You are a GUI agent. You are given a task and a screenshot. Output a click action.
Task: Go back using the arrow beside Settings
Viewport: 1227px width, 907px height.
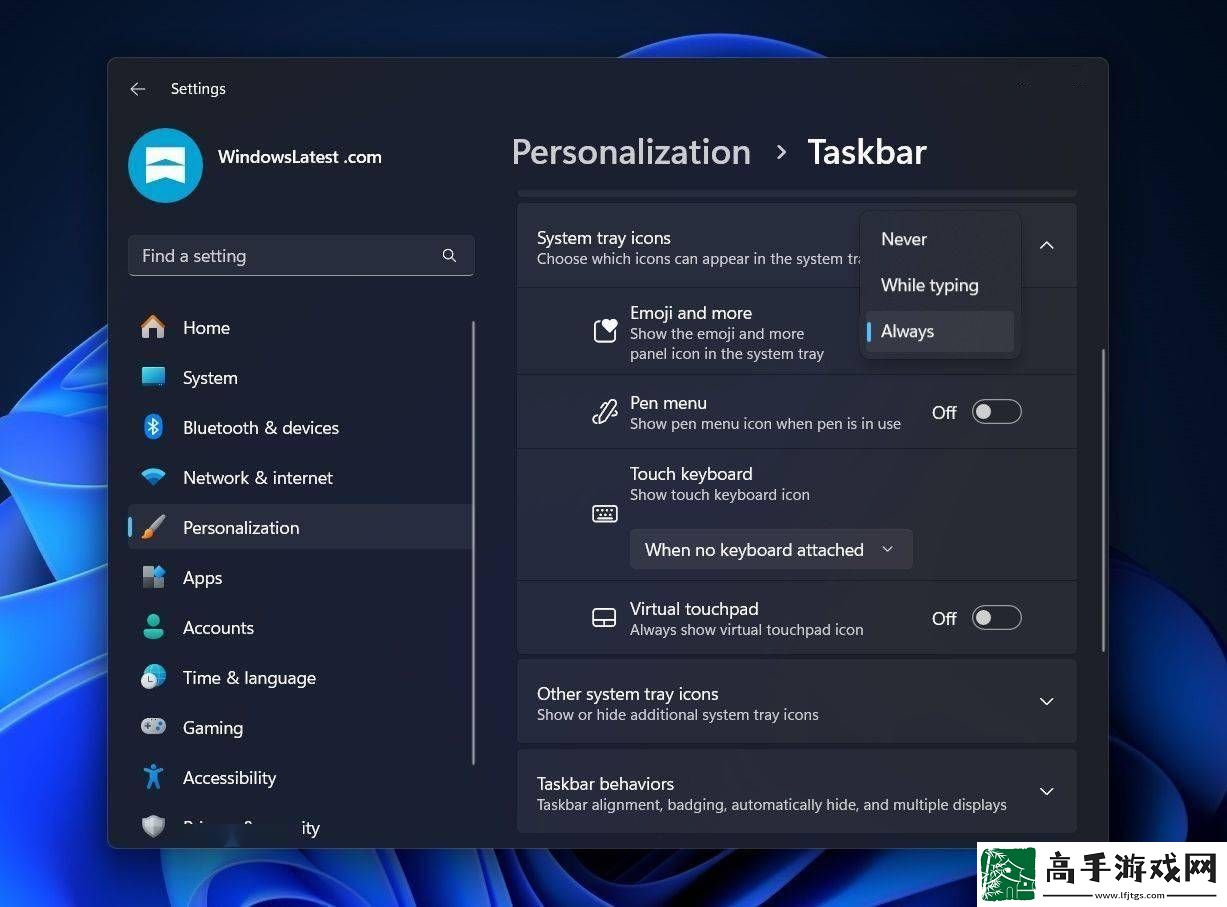click(x=138, y=89)
